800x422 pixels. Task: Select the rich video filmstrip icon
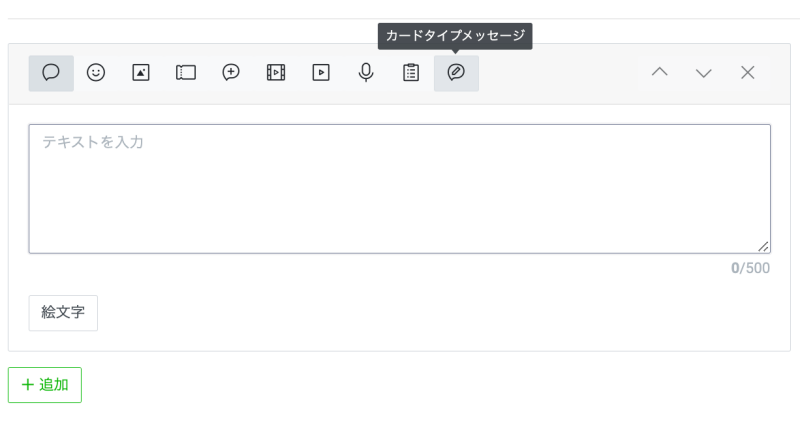(276, 73)
